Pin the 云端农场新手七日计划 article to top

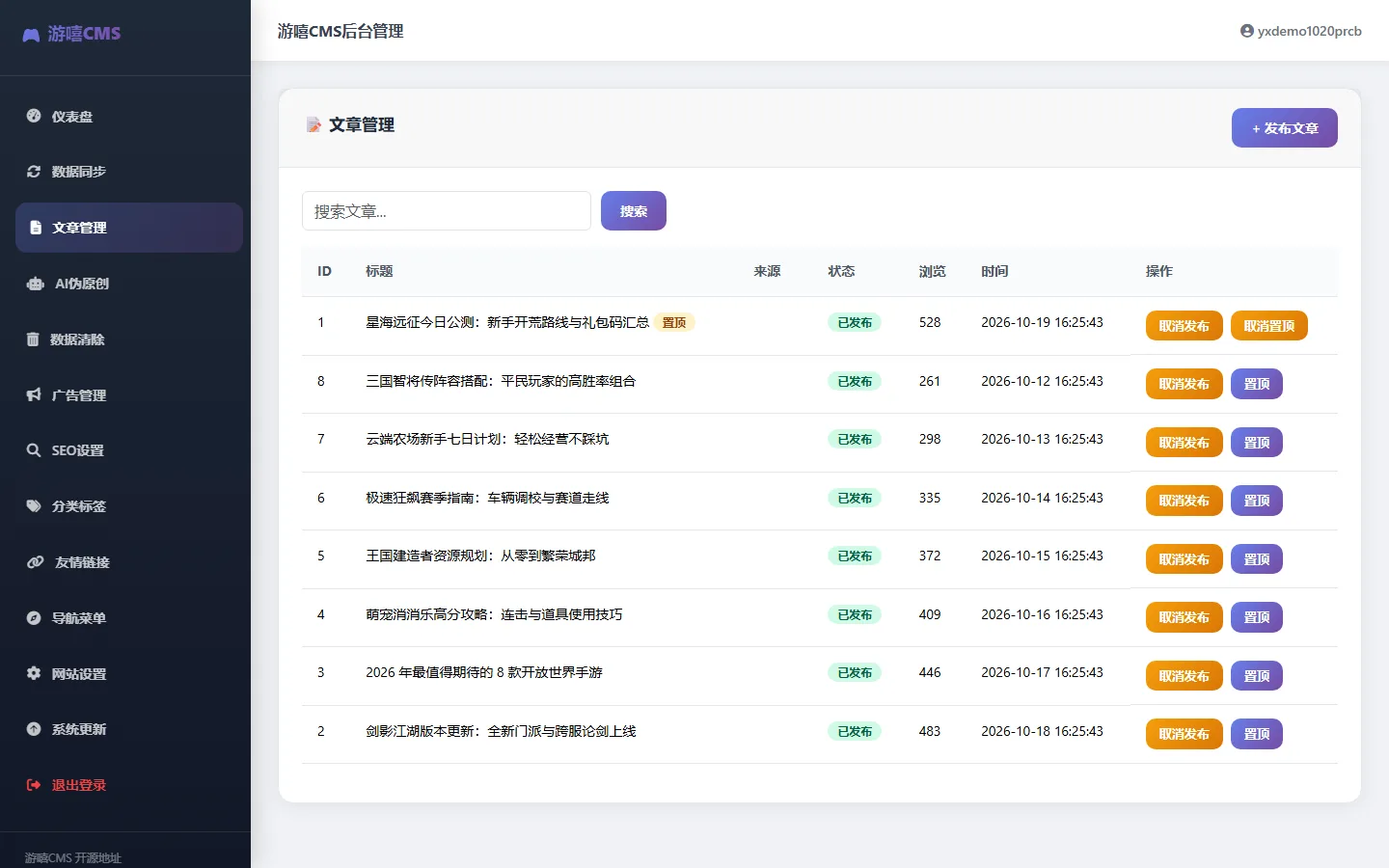pos(1257,443)
